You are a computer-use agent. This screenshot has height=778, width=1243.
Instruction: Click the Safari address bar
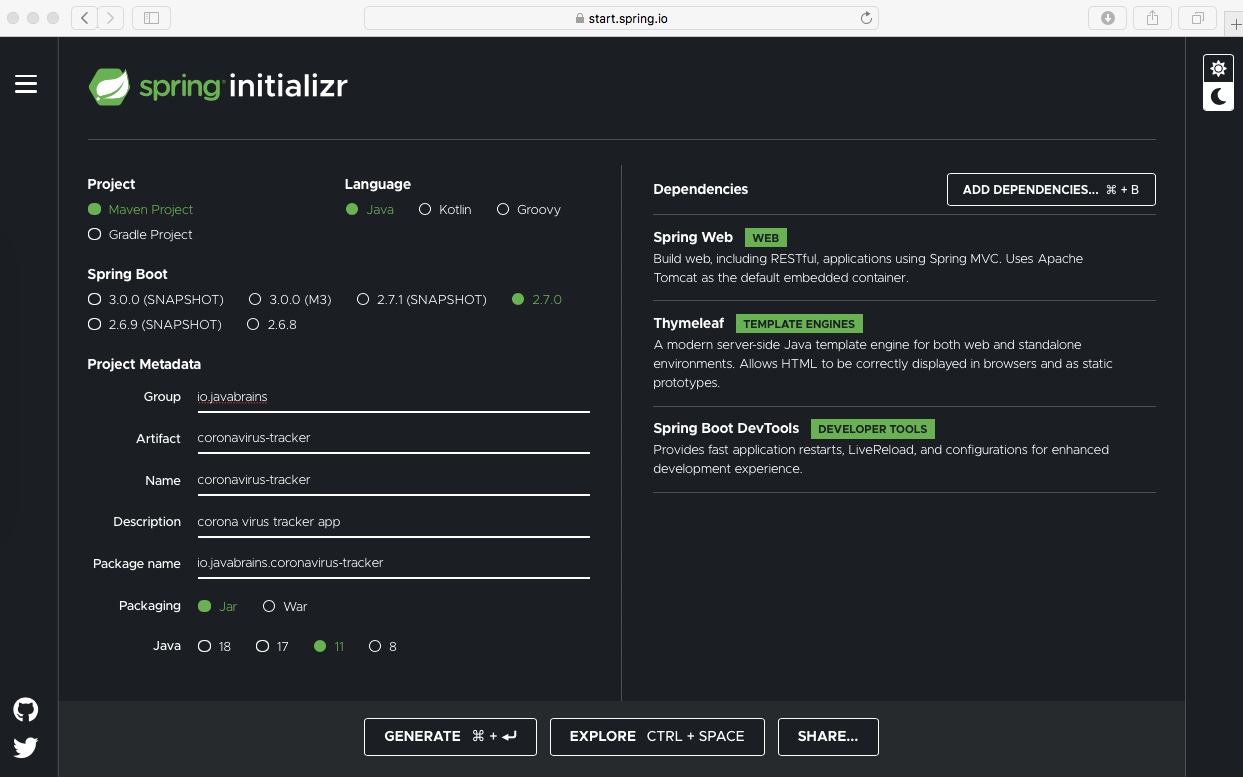pos(621,17)
